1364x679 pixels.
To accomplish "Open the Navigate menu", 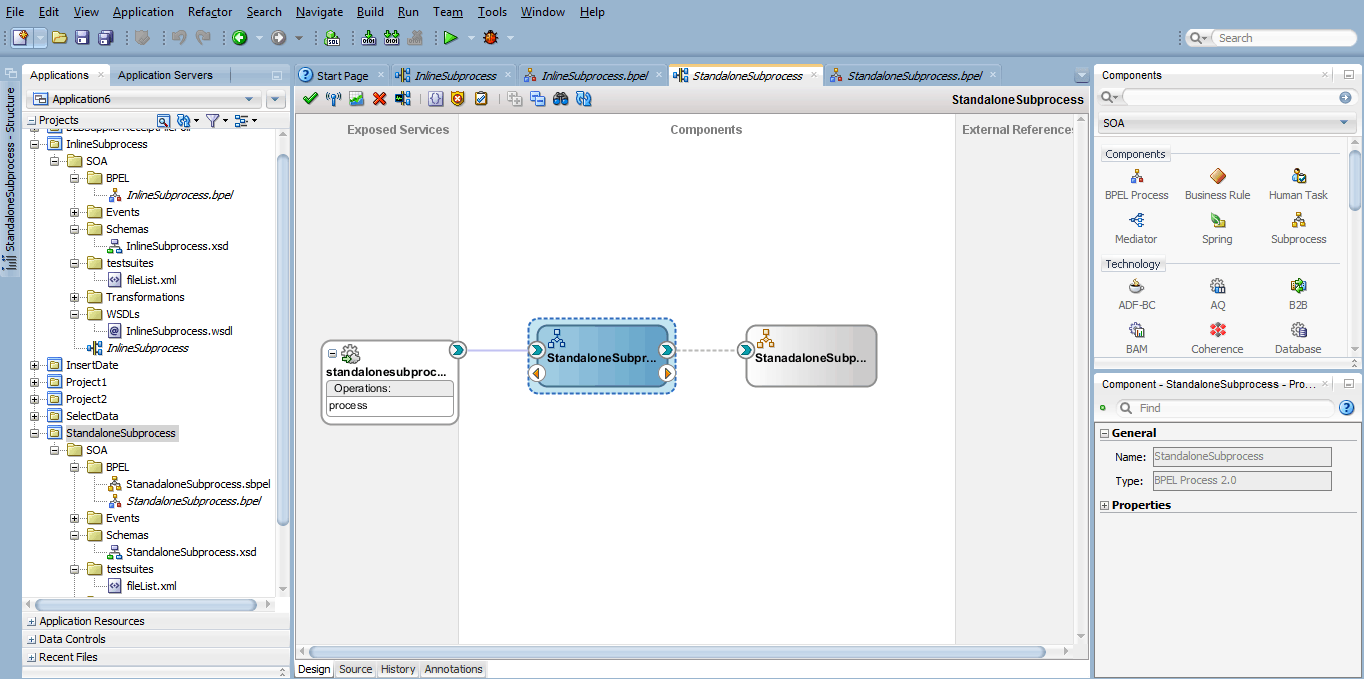I will click(319, 12).
